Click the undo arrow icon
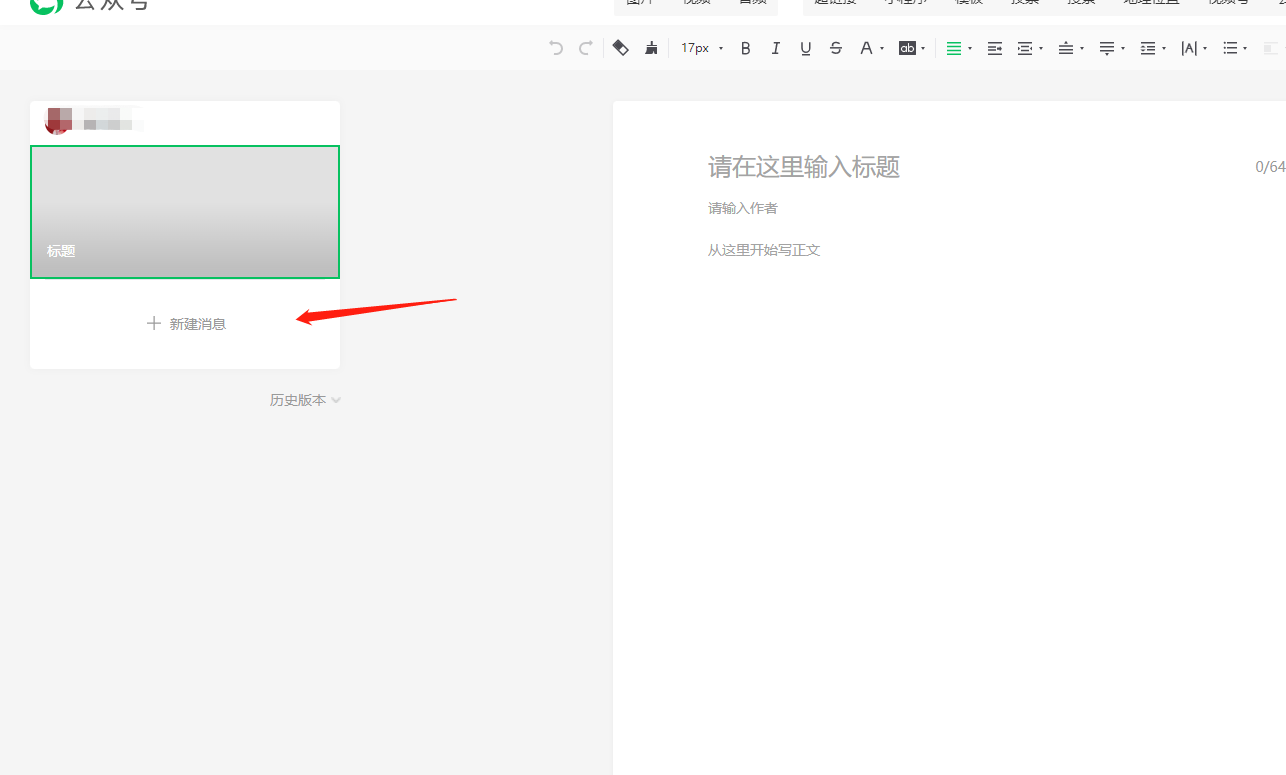The width and height of the screenshot is (1286, 775). pyautogui.click(x=556, y=47)
